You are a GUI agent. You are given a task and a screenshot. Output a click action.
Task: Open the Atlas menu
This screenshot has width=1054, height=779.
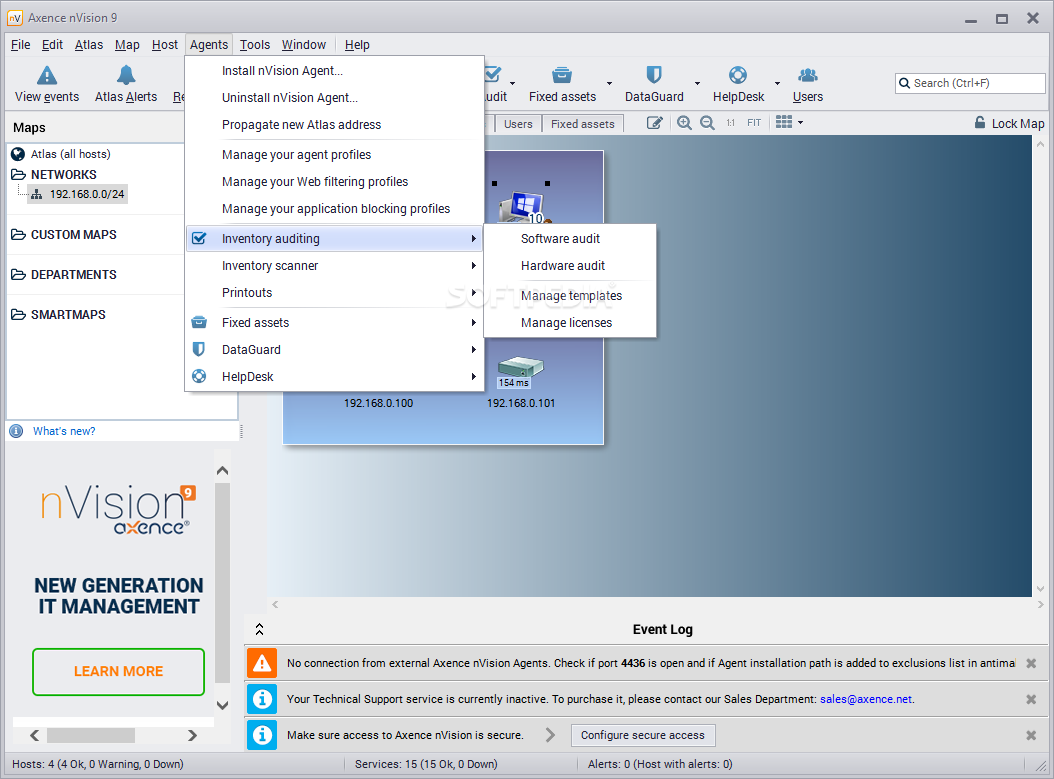coord(89,45)
